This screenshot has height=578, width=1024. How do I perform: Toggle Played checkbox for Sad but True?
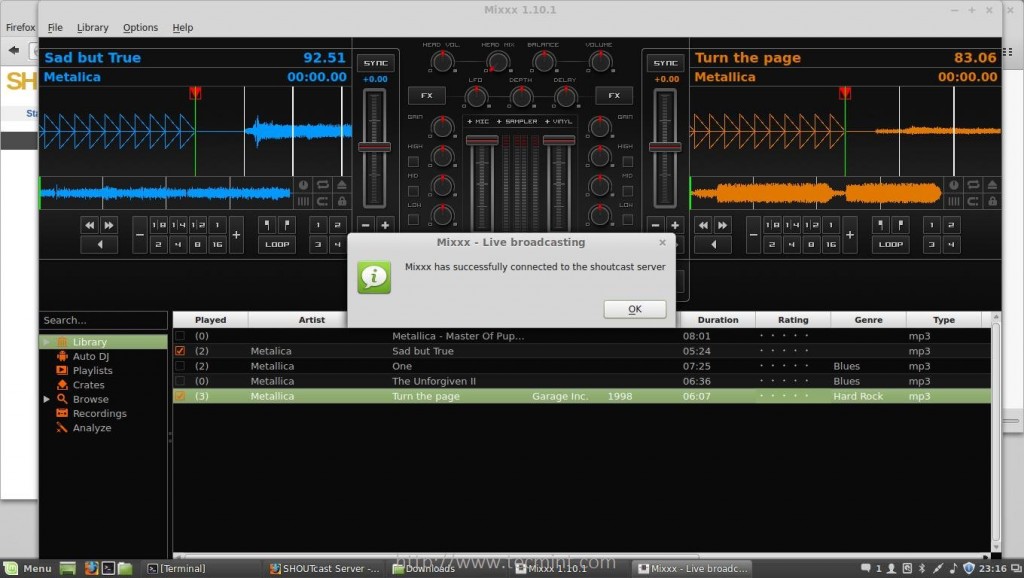click(x=180, y=351)
